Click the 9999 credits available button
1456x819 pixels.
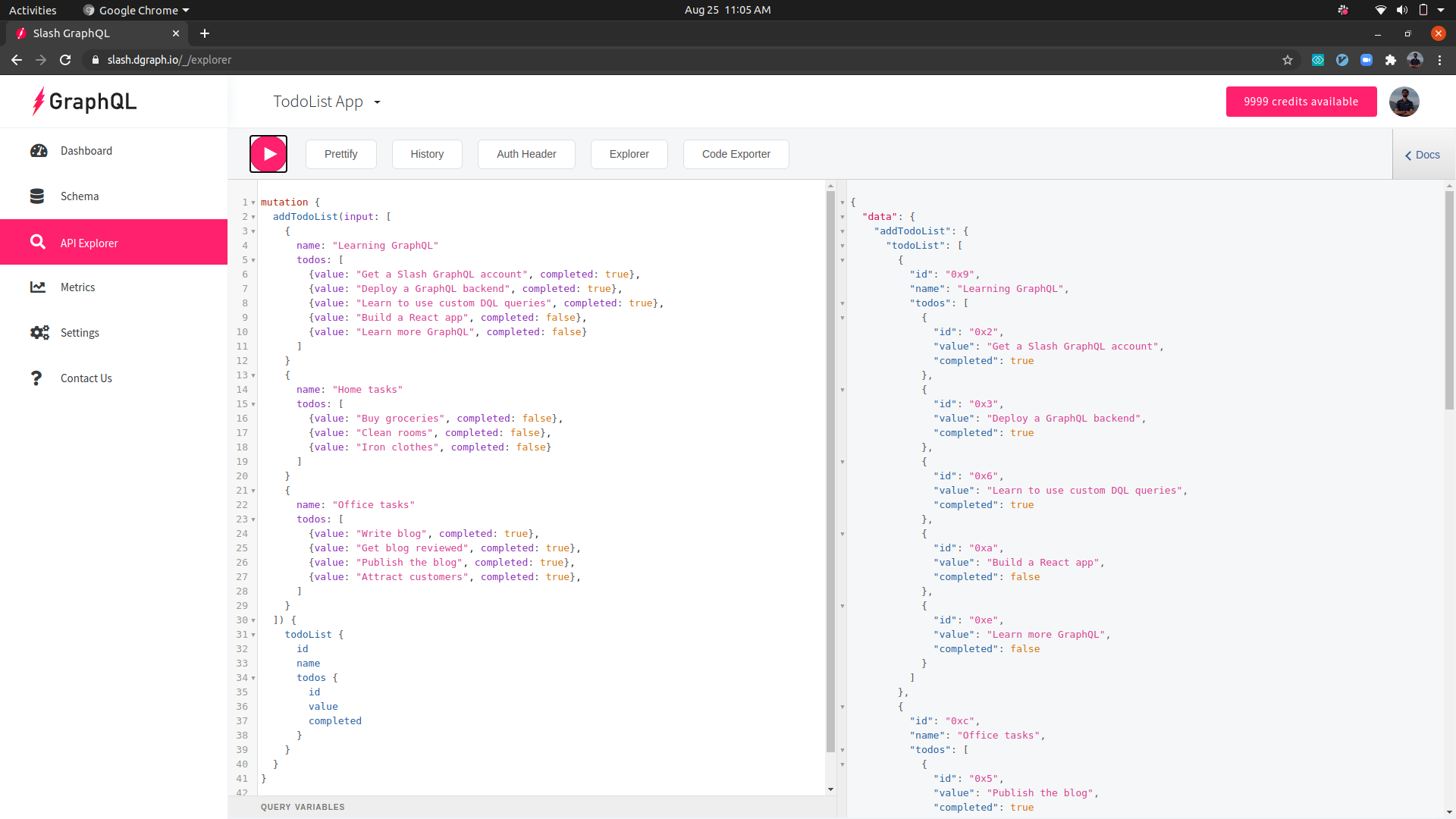1301,102
